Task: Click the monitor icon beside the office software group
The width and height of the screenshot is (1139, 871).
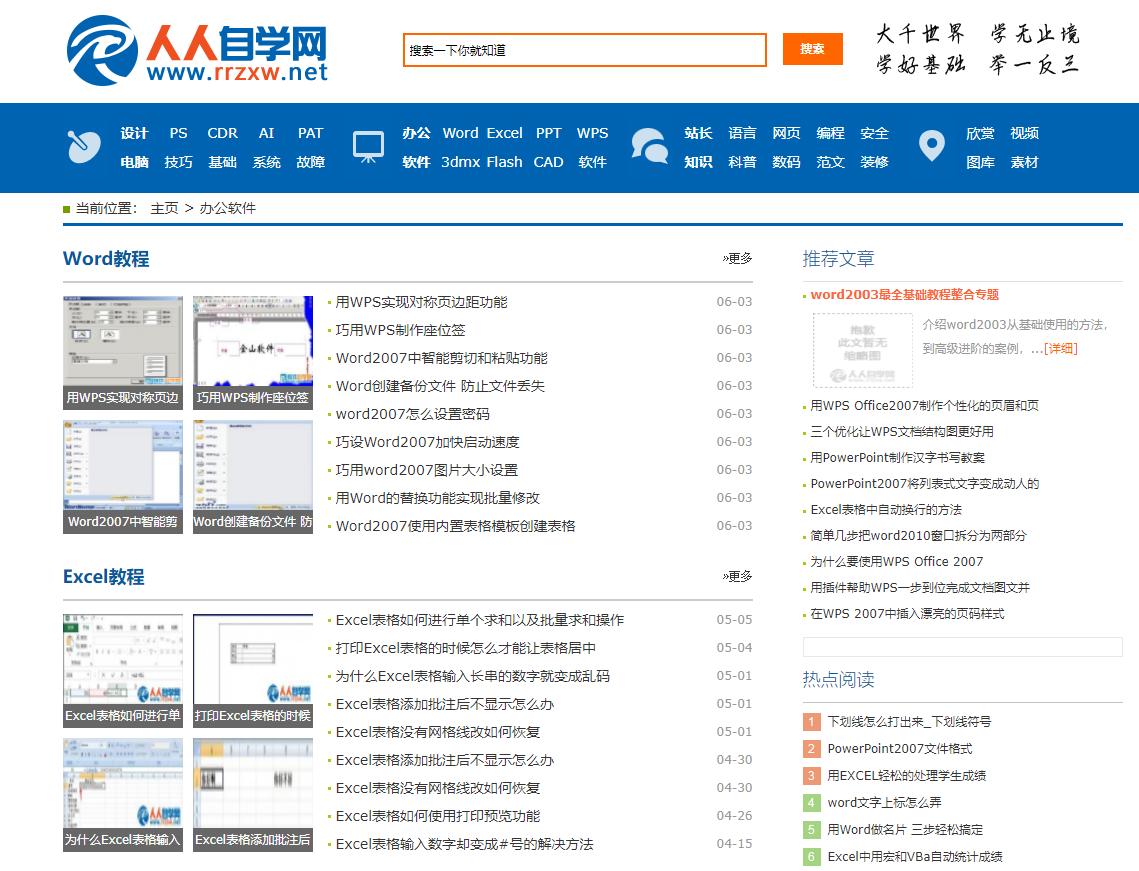Action: (x=369, y=147)
